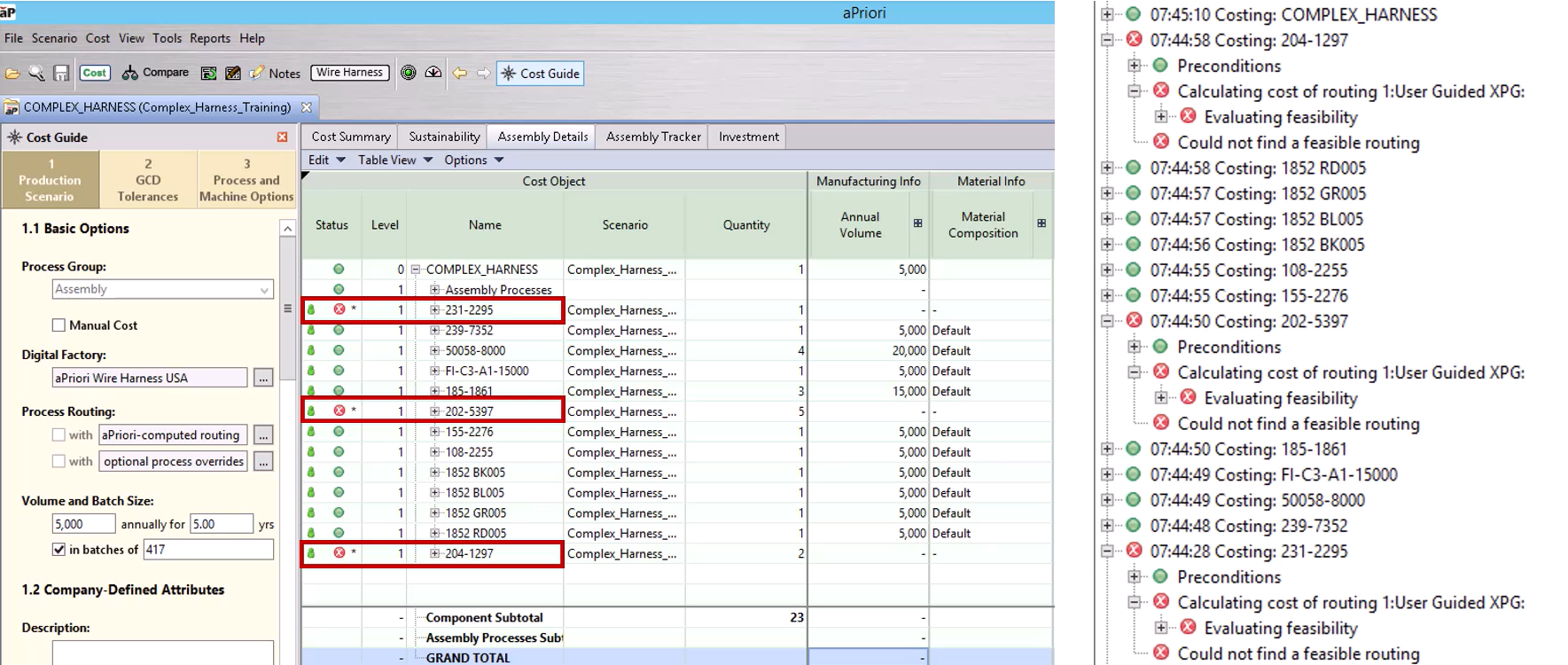Toggle the in batches of checkbox

point(59,550)
